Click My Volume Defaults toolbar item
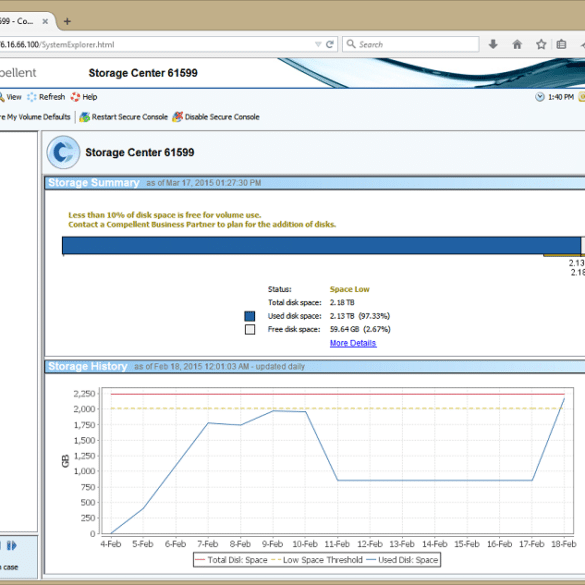The width and height of the screenshot is (585, 585). click(x=36, y=117)
